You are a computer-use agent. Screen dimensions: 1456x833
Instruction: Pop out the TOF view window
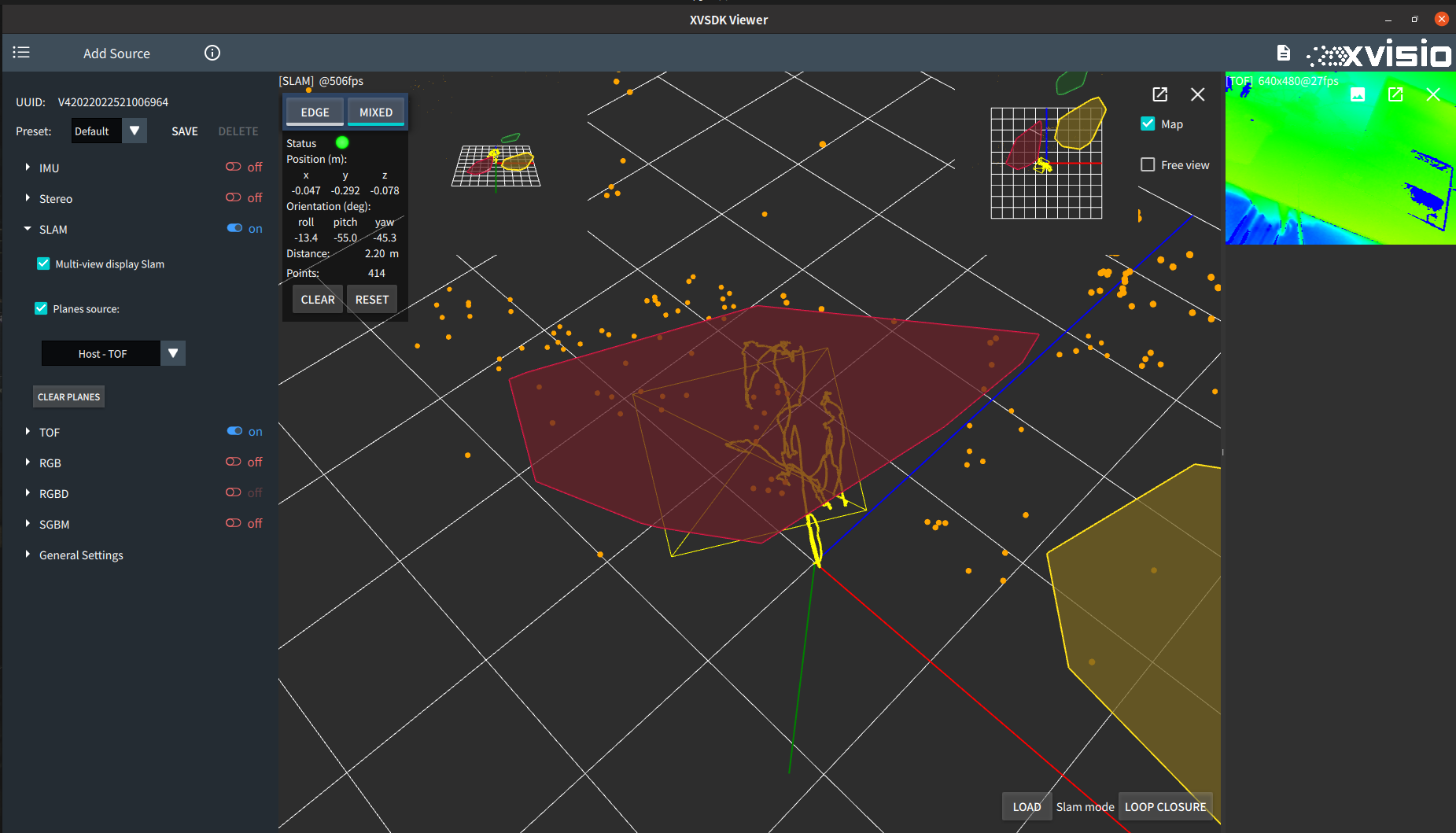(x=1395, y=94)
